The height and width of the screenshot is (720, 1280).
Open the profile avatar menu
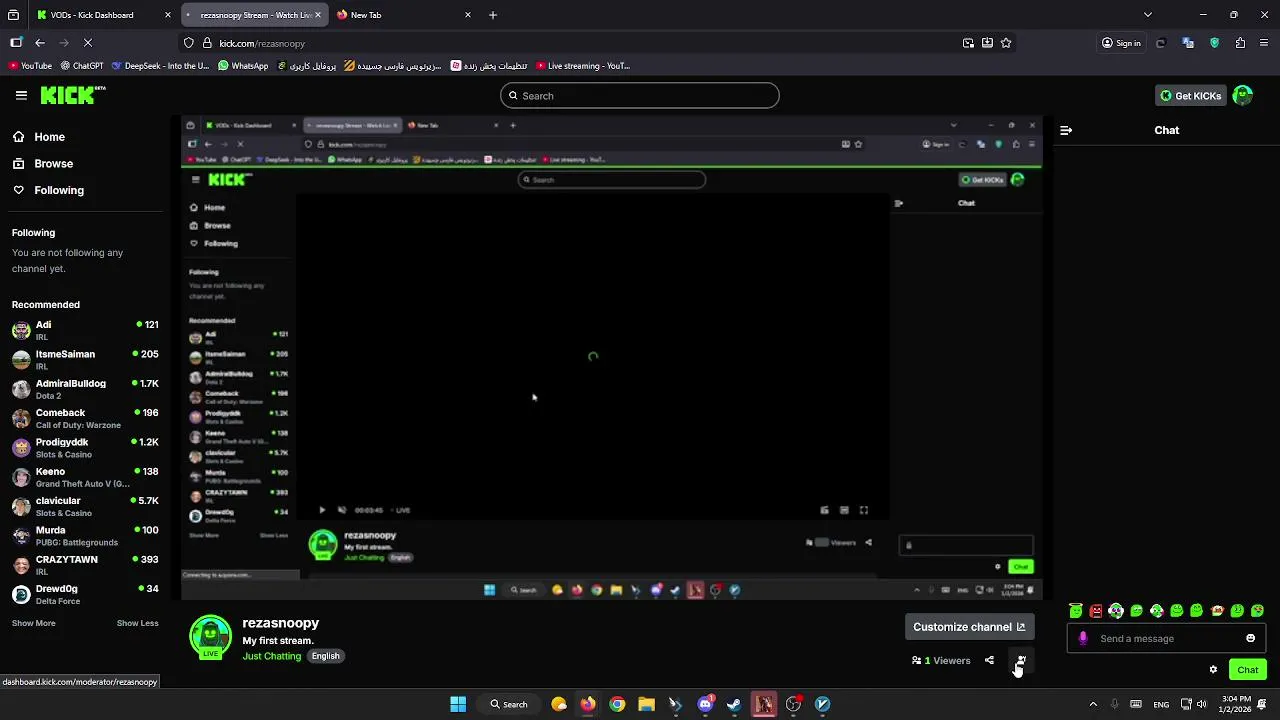(x=1242, y=95)
